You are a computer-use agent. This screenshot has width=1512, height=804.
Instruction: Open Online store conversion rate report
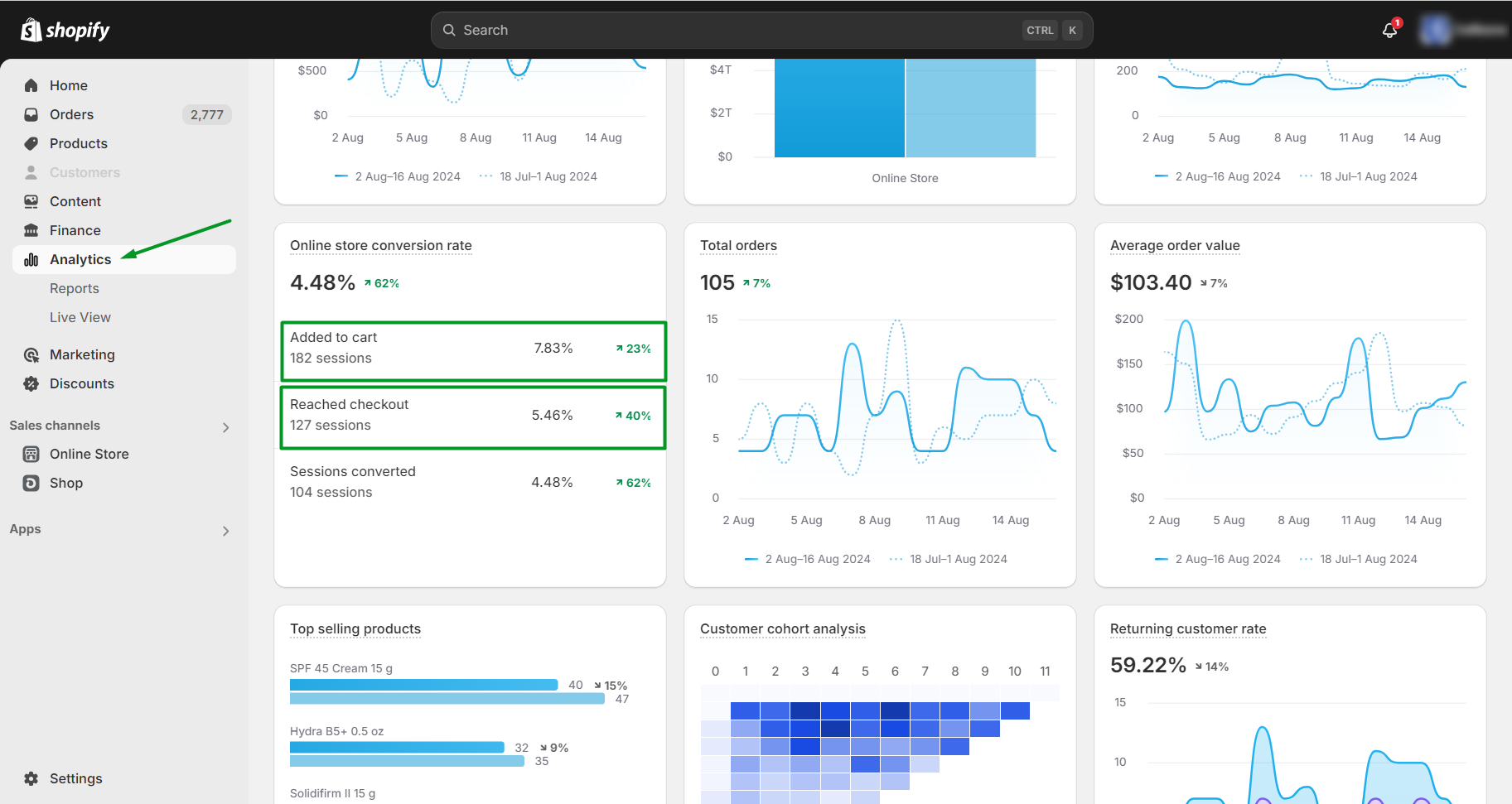coord(381,245)
